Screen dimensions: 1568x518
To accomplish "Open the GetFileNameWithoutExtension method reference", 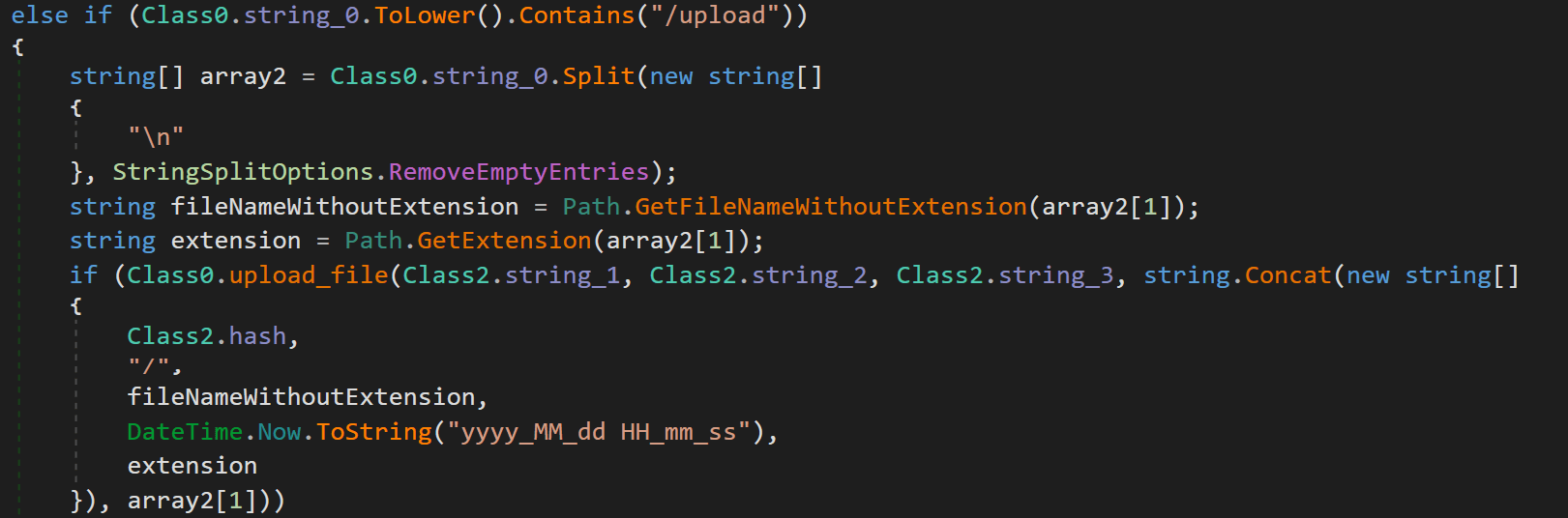I will [831, 207].
